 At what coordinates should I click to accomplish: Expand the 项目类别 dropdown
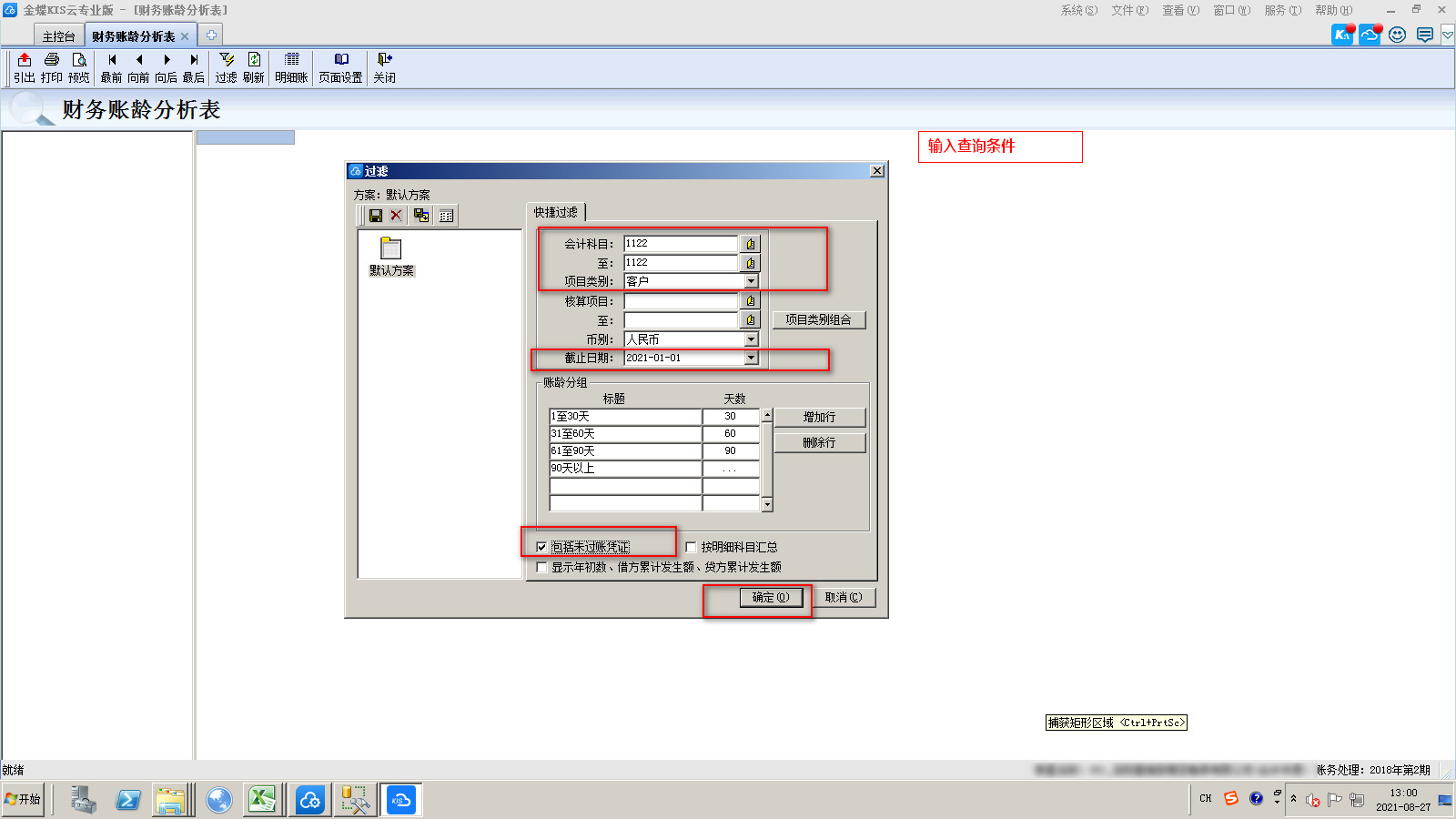click(x=751, y=282)
